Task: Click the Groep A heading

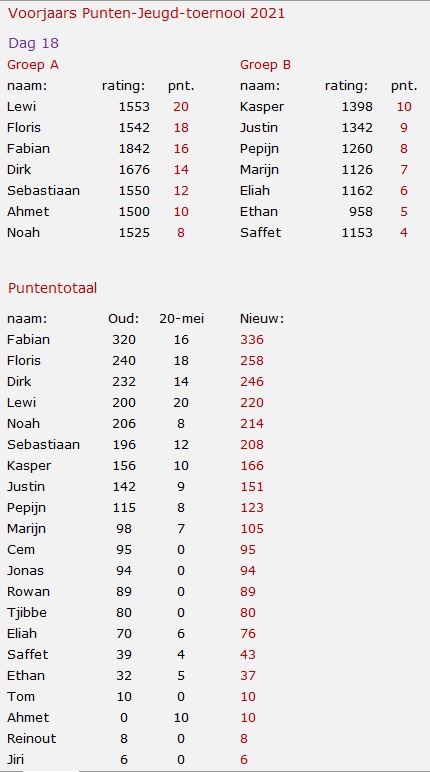Action: pos(33,64)
